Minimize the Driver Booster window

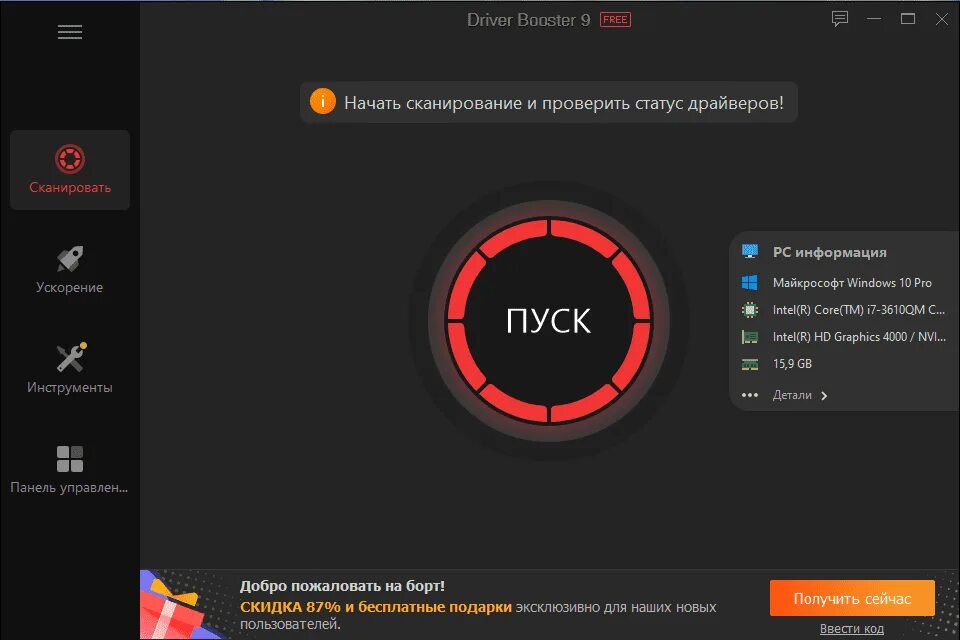(874, 19)
